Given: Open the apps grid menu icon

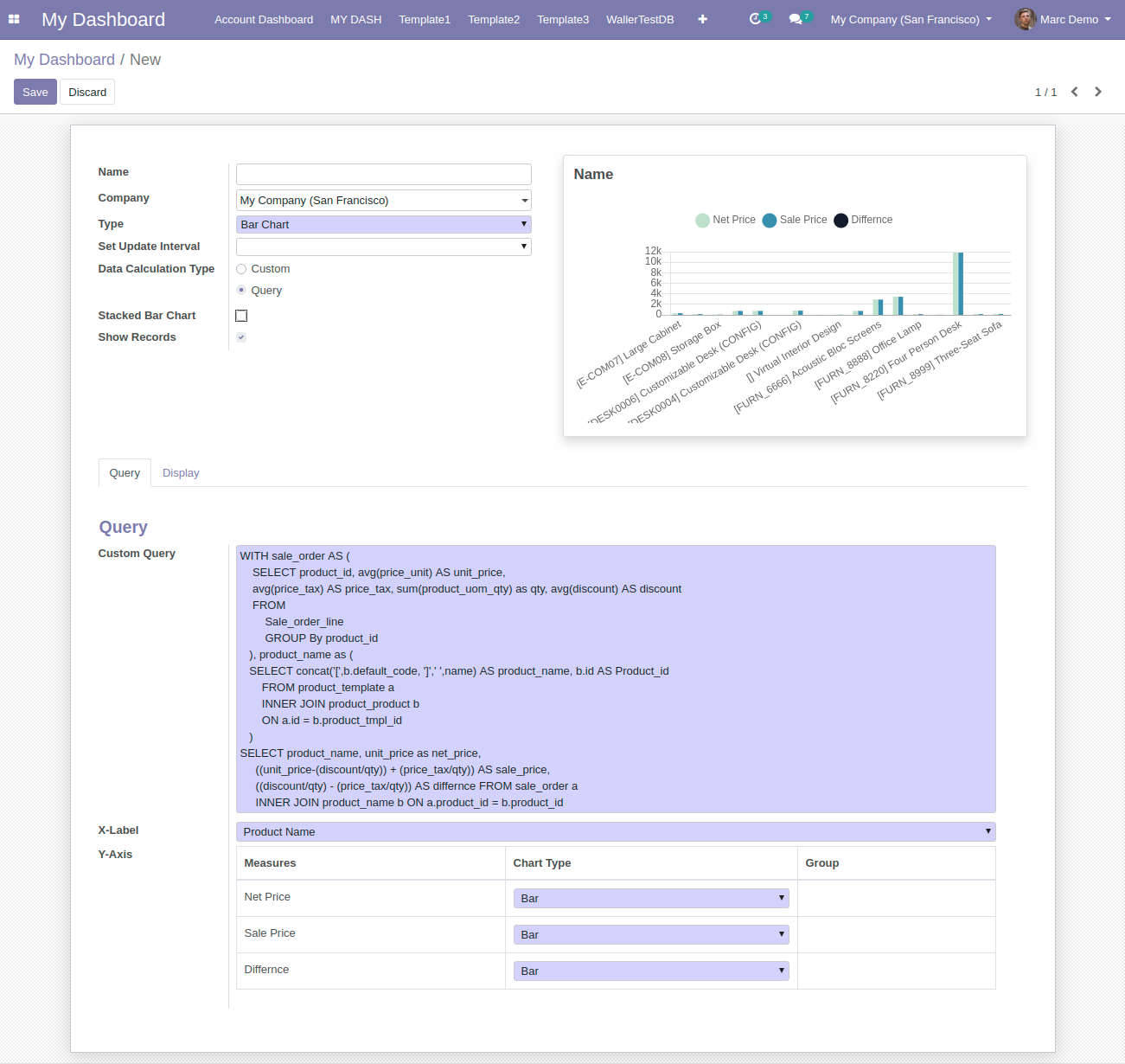Looking at the screenshot, I should point(14,19).
